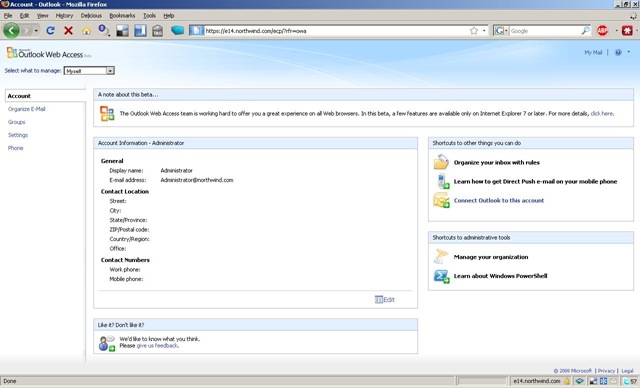Click the teal toolbar icon beside the URL bar
Viewport: 640px width, 388px height.
(177, 31)
